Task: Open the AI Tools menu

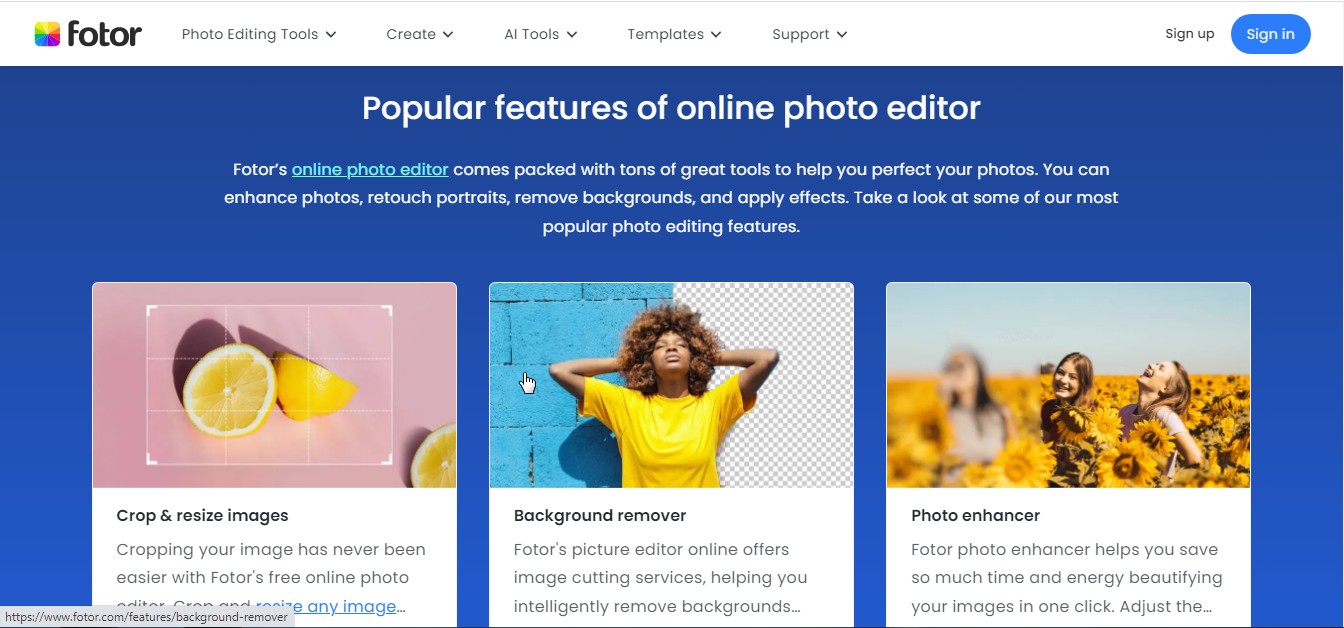Action: tap(541, 34)
